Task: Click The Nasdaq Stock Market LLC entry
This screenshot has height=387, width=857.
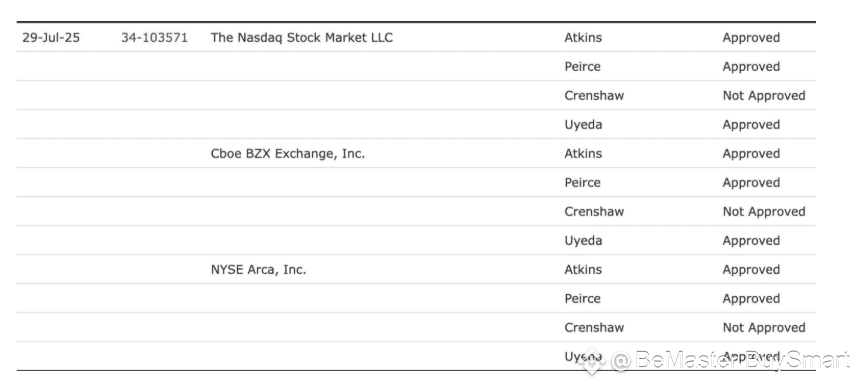Action: click(x=302, y=38)
